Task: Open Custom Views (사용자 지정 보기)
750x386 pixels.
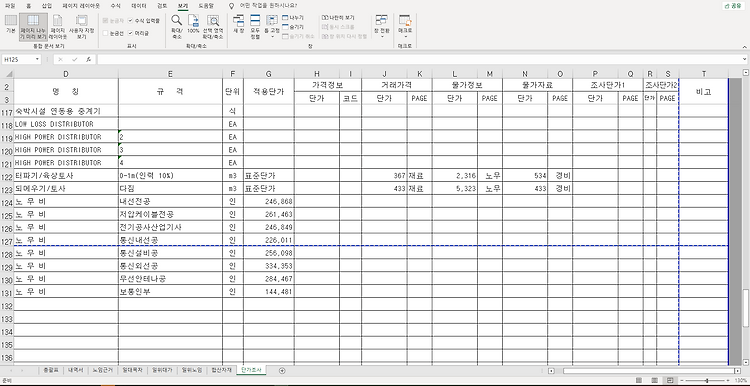Action: 82,26
